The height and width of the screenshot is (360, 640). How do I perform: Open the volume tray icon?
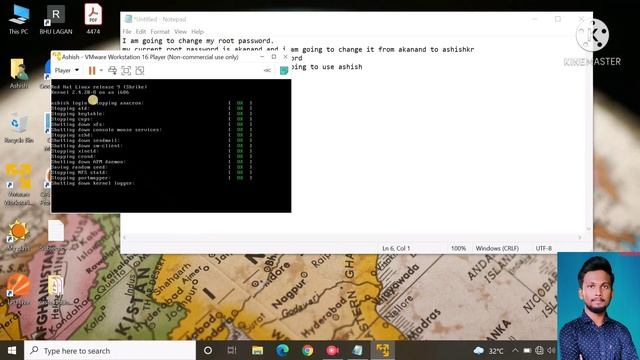pyautogui.click(x=551, y=351)
